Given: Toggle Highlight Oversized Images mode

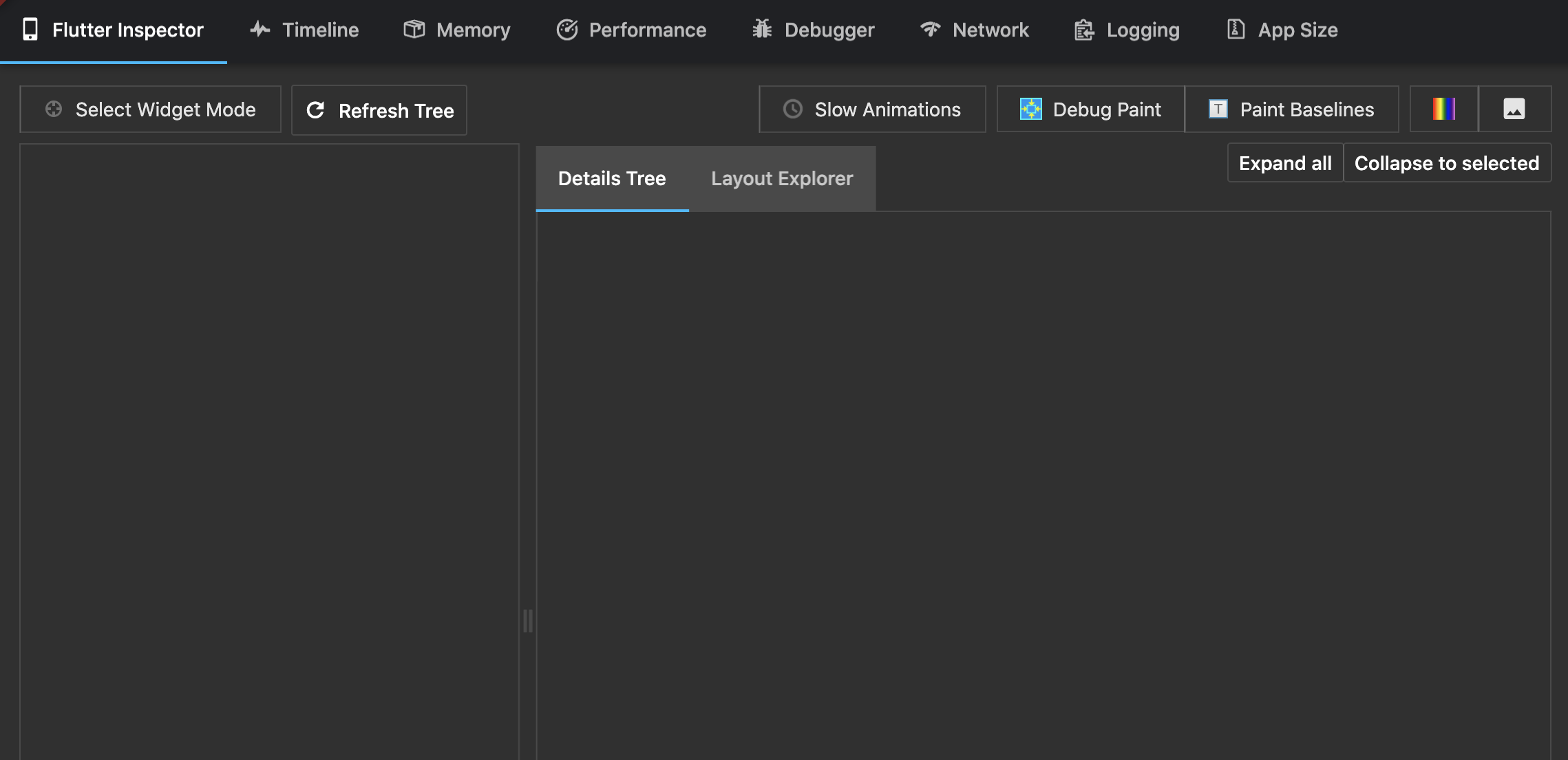Looking at the screenshot, I should pyautogui.click(x=1514, y=108).
